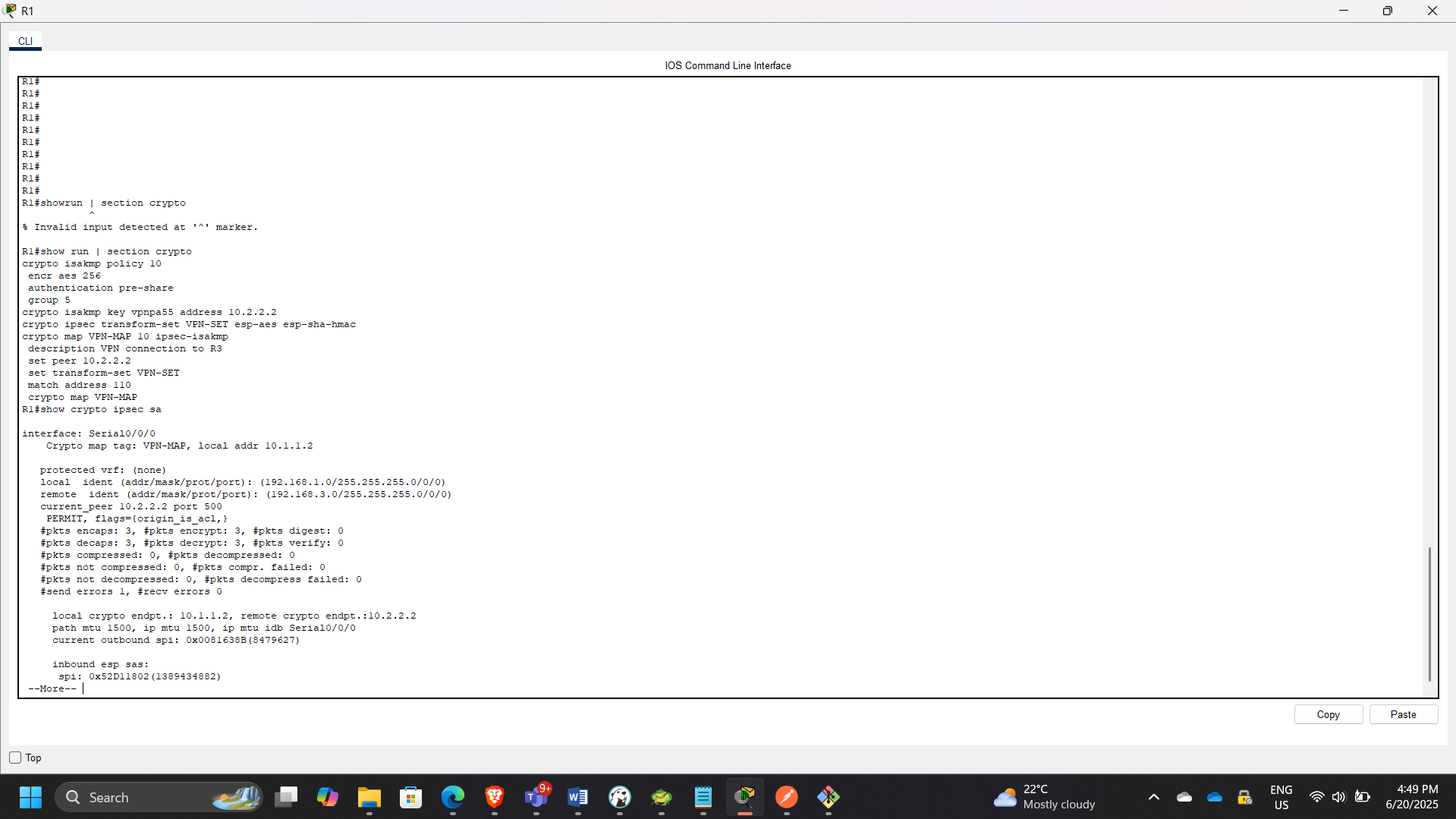Enable the Top checkbox
The height and width of the screenshot is (819, 1456).
[x=15, y=758]
